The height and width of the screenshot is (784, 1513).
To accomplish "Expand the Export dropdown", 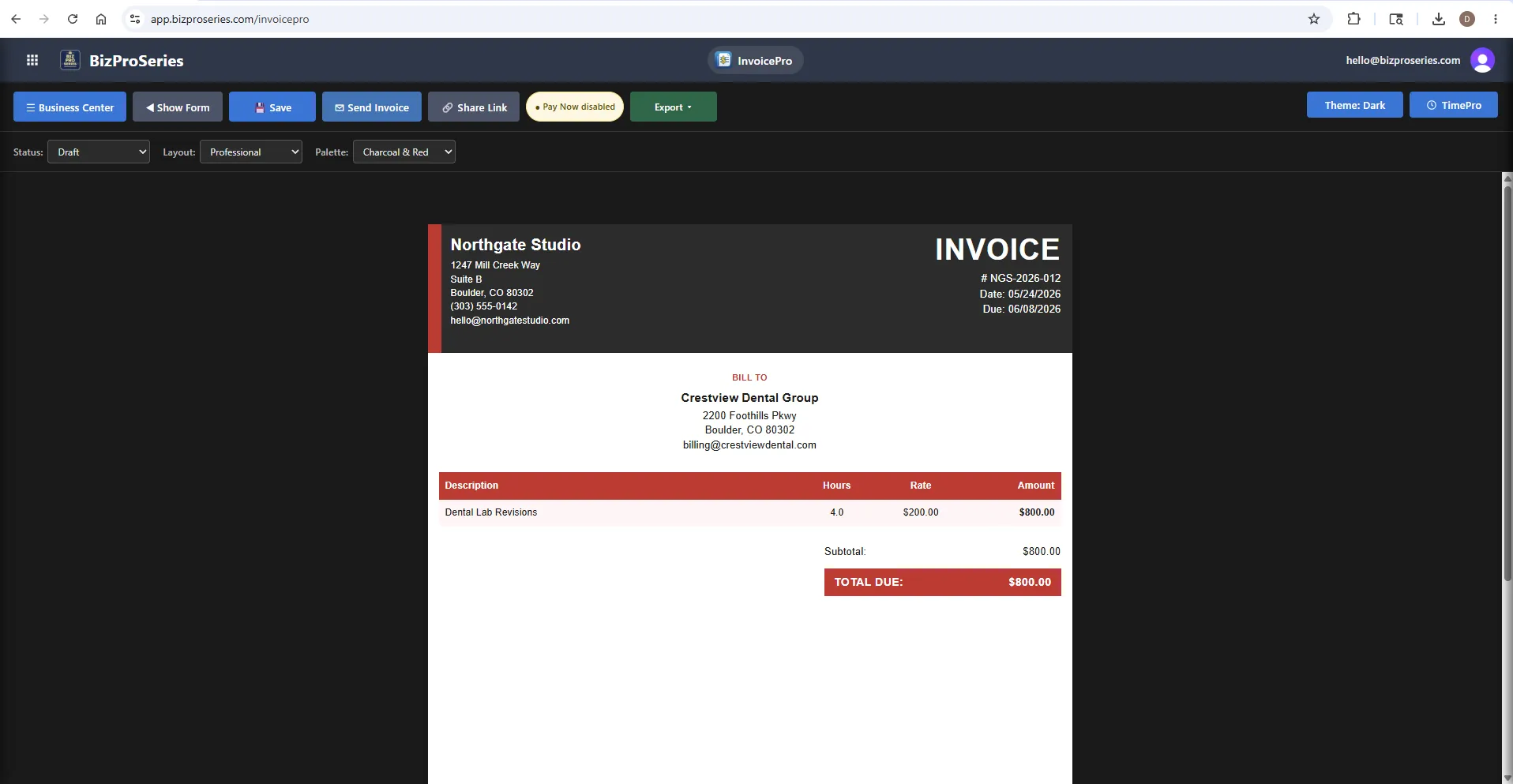I will (674, 107).
